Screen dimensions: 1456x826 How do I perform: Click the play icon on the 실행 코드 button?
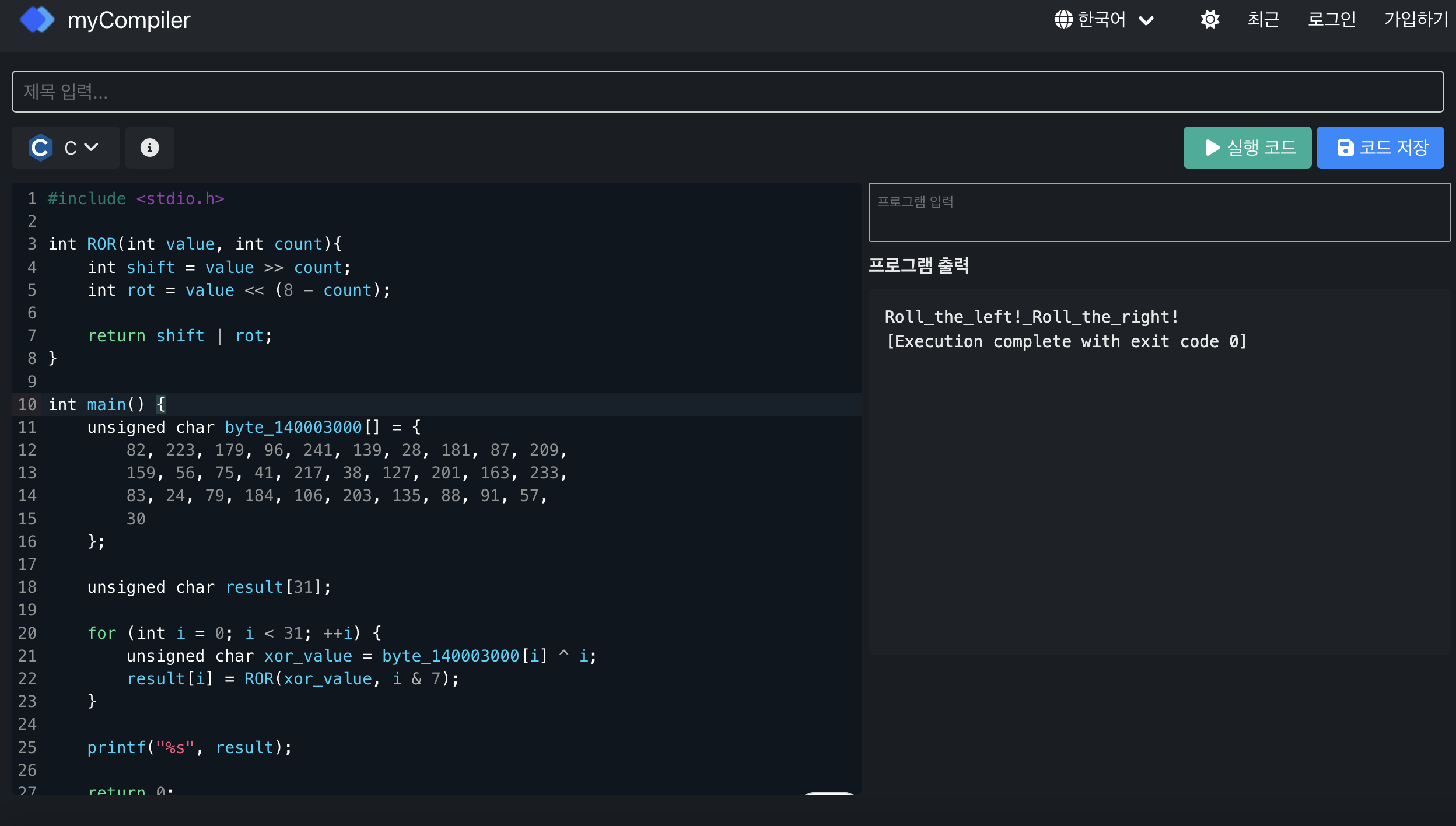point(1212,148)
